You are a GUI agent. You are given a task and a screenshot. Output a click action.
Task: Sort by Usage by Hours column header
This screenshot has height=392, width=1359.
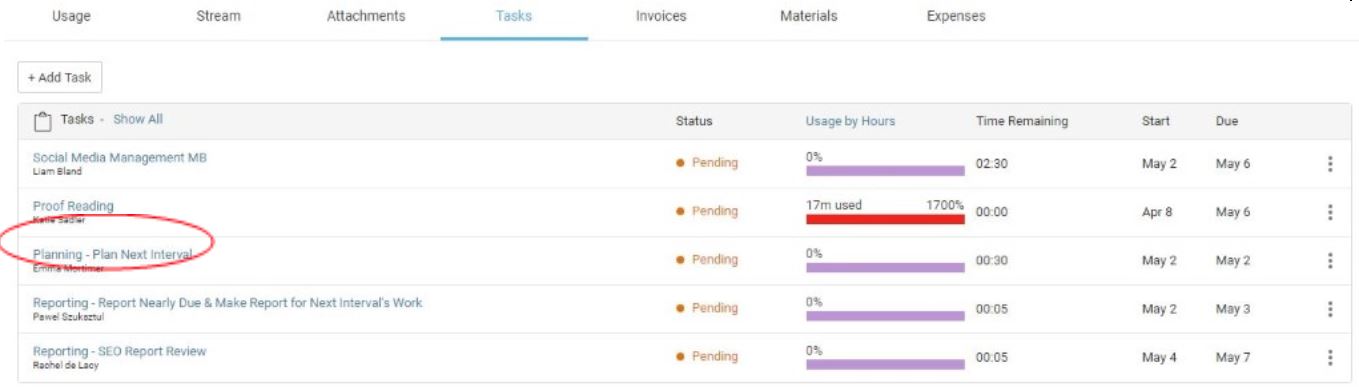click(850, 121)
